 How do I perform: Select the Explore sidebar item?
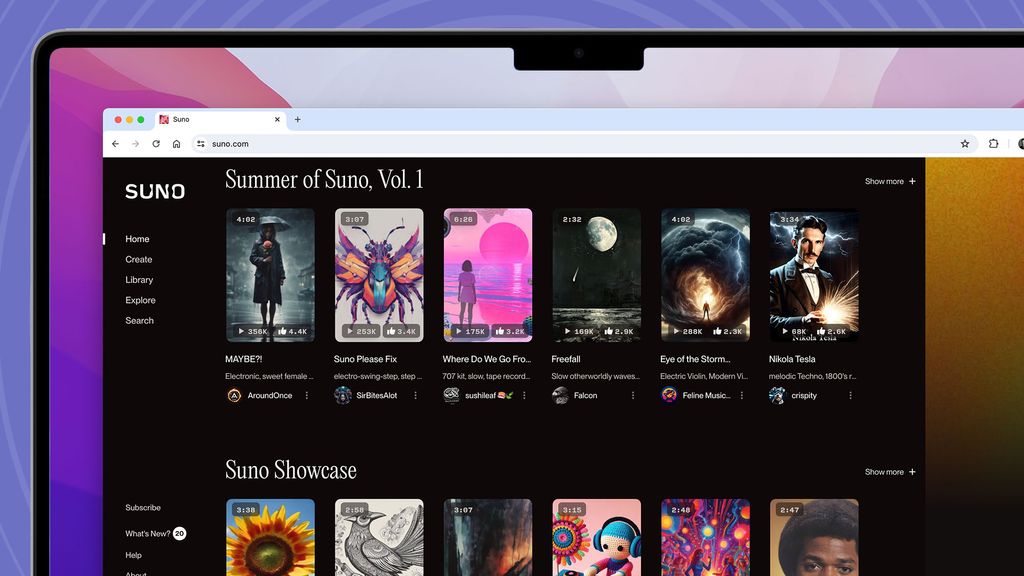140,300
